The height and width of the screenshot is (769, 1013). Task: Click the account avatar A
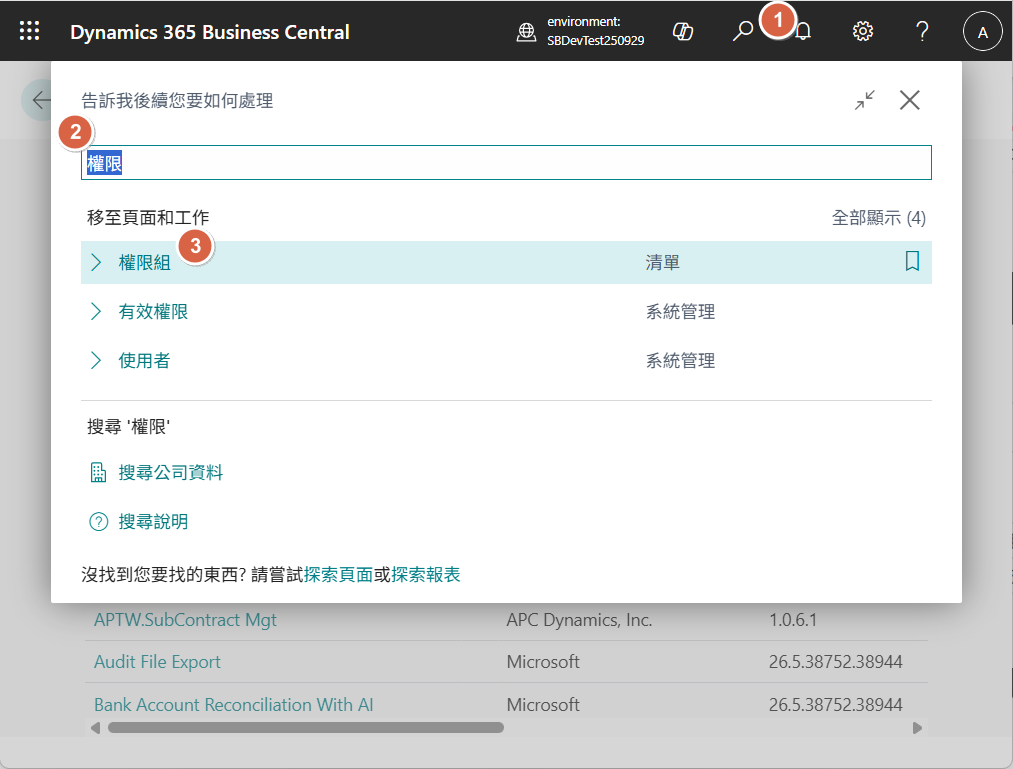click(983, 32)
